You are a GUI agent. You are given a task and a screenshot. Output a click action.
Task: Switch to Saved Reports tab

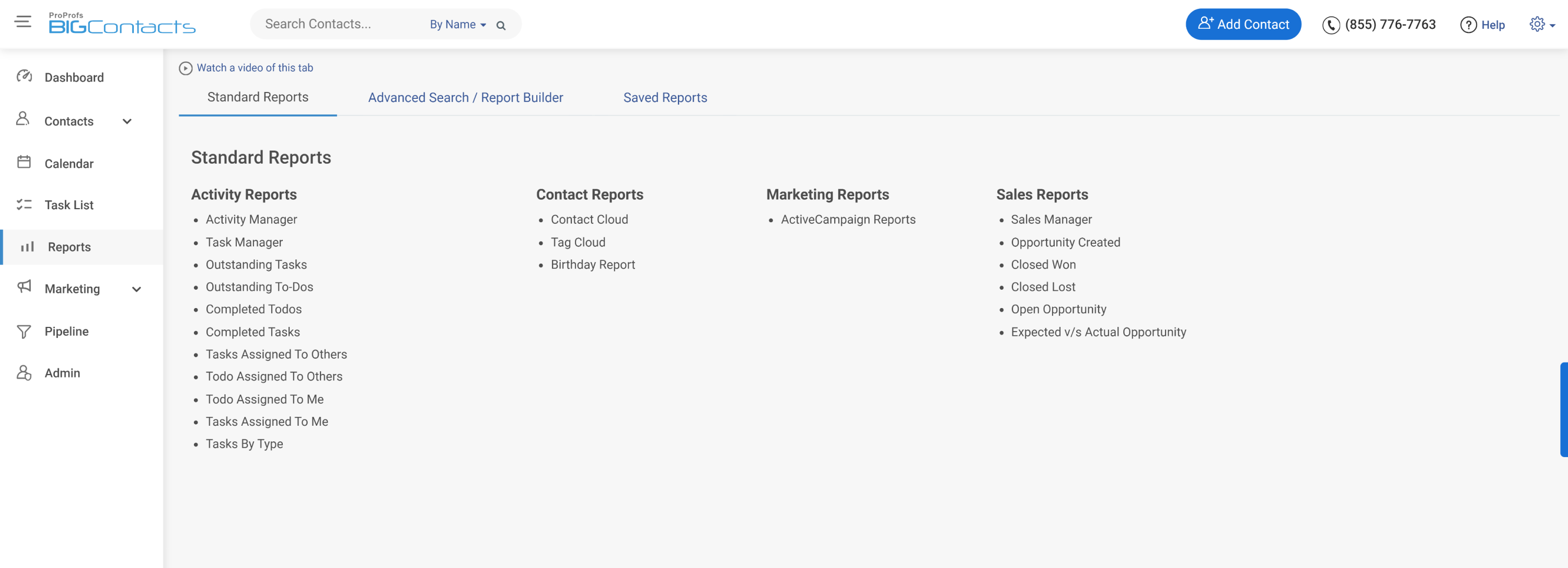click(665, 97)
